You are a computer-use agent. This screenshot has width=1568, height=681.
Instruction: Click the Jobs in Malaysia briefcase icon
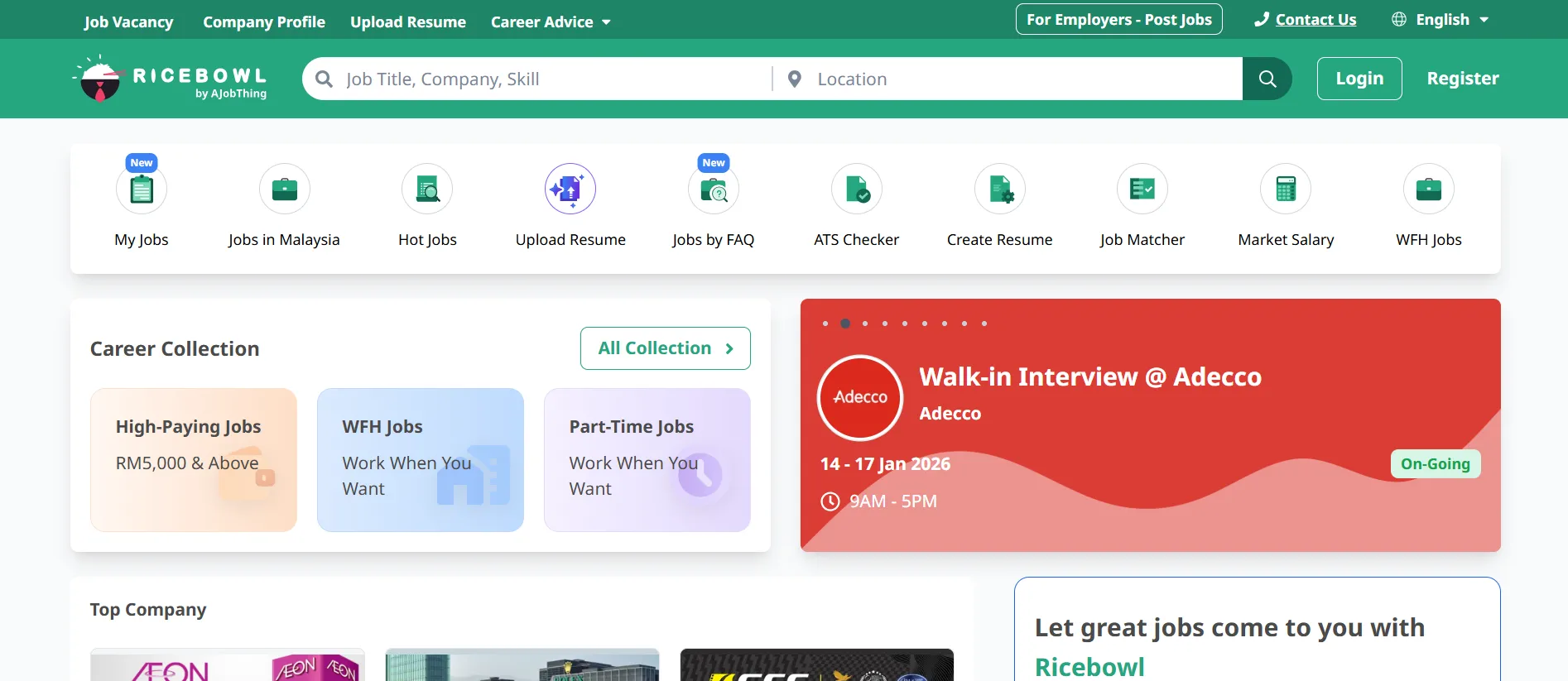coord(284,189)
